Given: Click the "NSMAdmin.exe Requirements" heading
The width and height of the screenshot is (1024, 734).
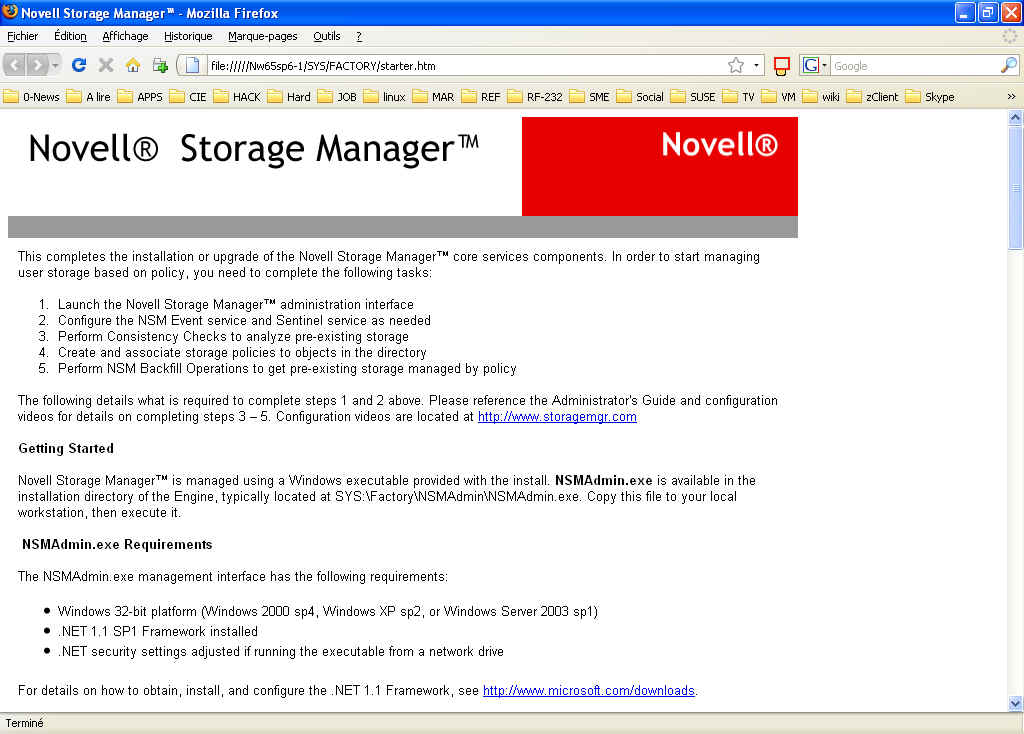Looking at the screenshot, I should pyautogui.click(x=117, y=545).
